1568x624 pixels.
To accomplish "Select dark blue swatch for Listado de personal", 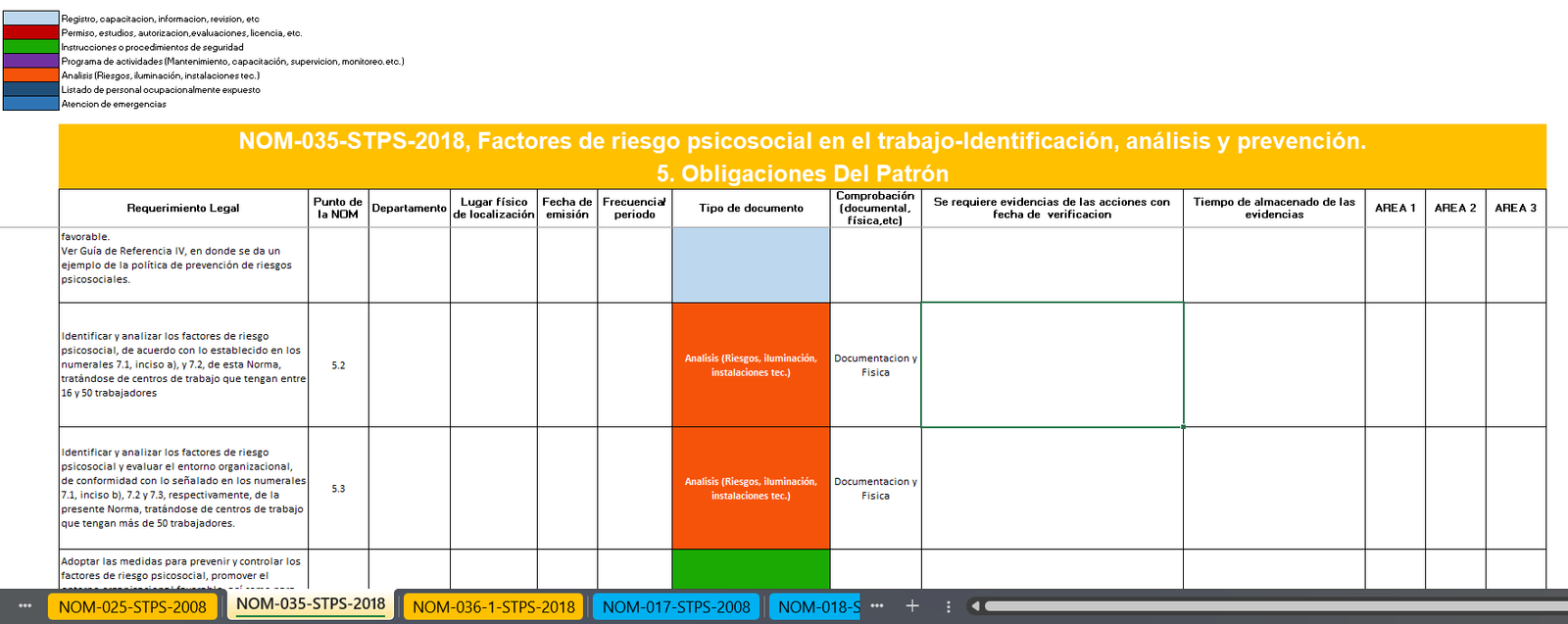I will tap(30, 89).
